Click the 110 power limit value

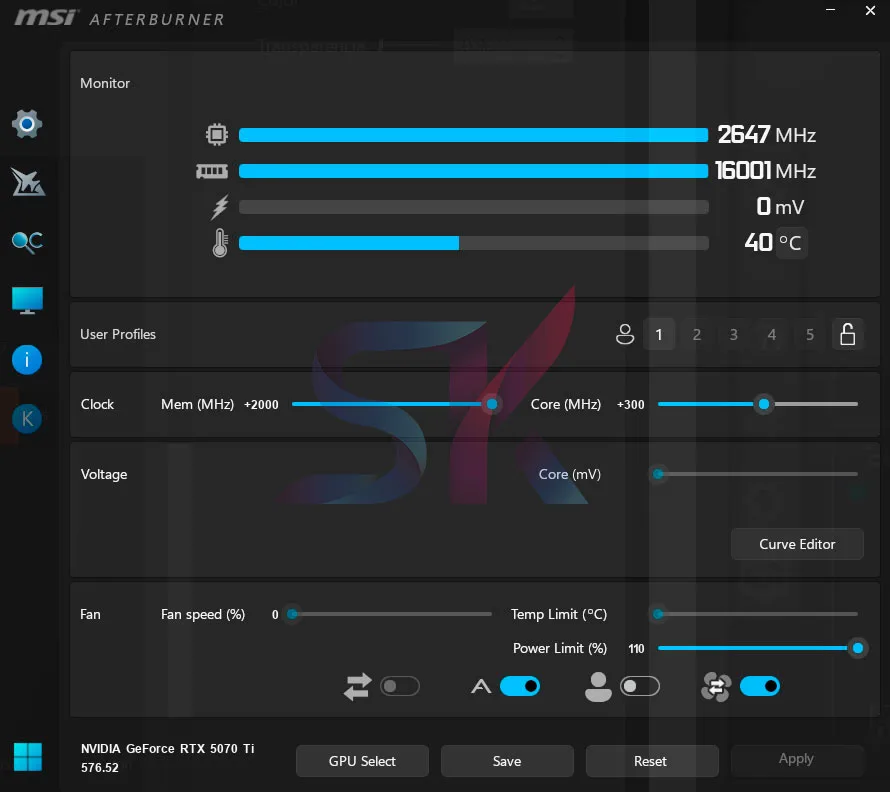coord(636,648)
